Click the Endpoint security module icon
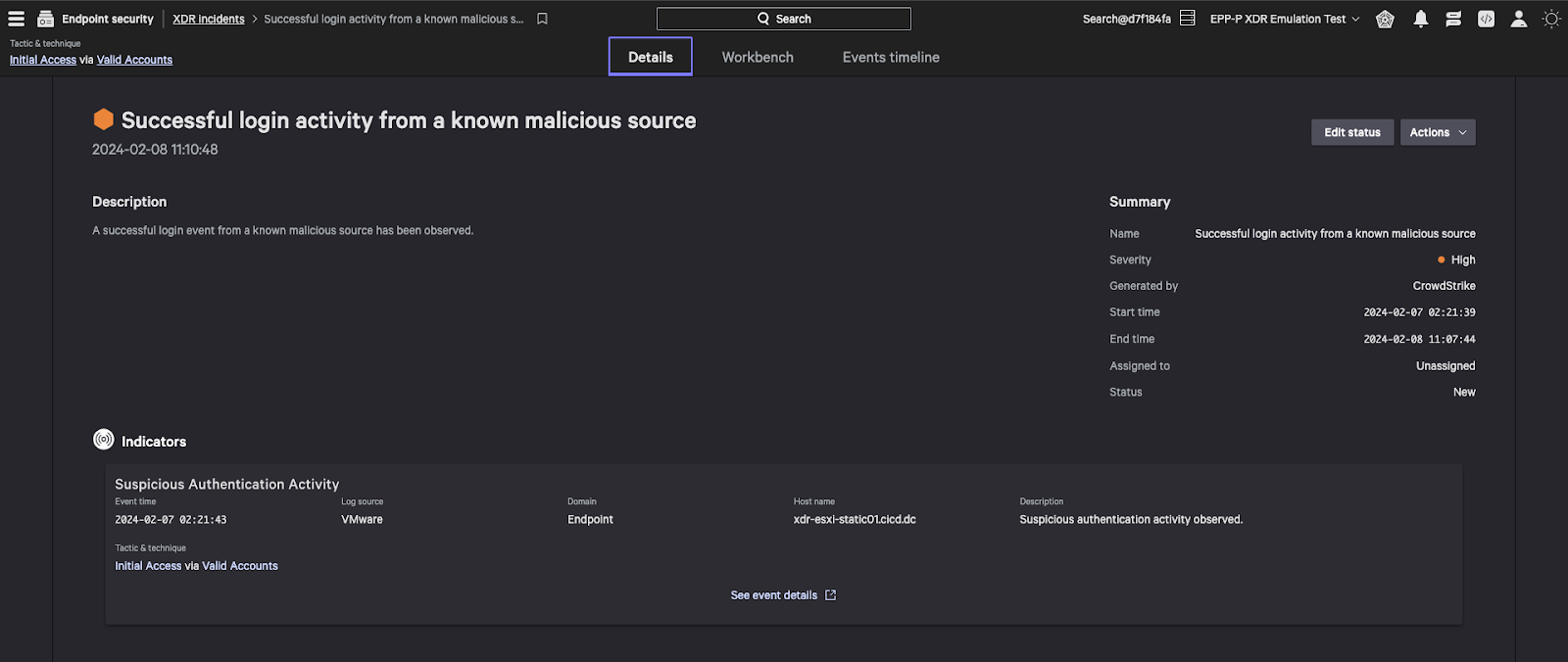The image size is (1568, 662). click(x=45, y=19)
